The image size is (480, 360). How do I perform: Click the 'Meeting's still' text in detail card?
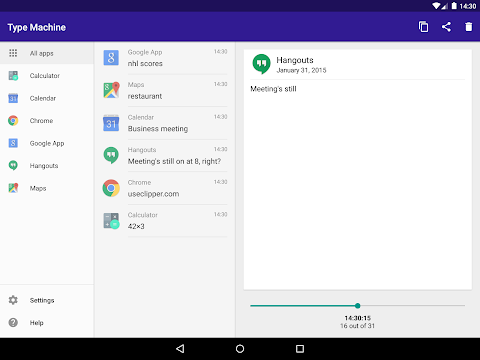[x=273, y=89]
